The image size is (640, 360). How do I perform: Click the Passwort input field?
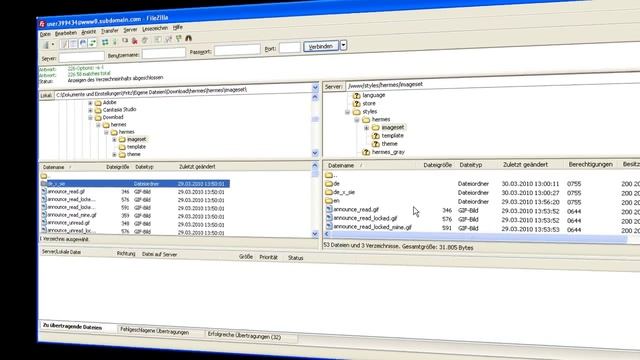pyautogui.click(x=237, y=50)
